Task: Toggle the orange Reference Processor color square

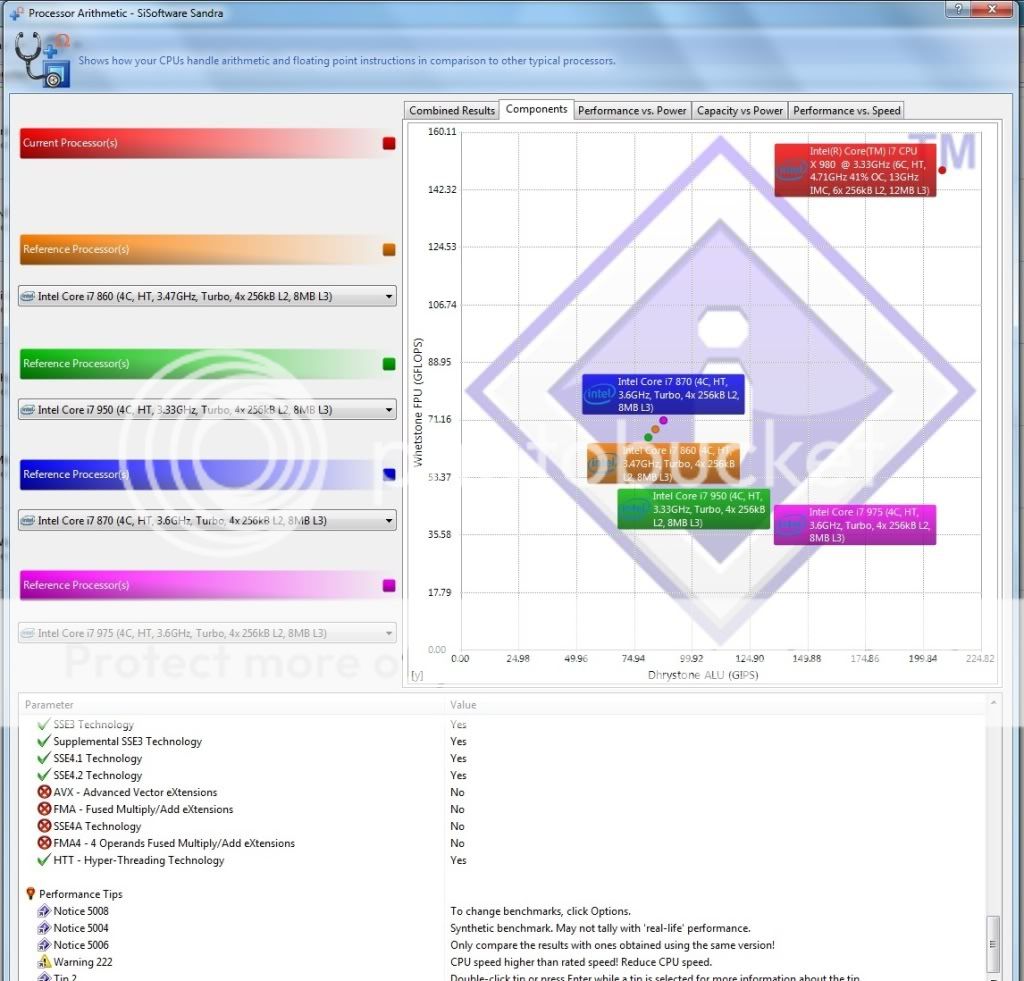Action: [x=389, y=249]
